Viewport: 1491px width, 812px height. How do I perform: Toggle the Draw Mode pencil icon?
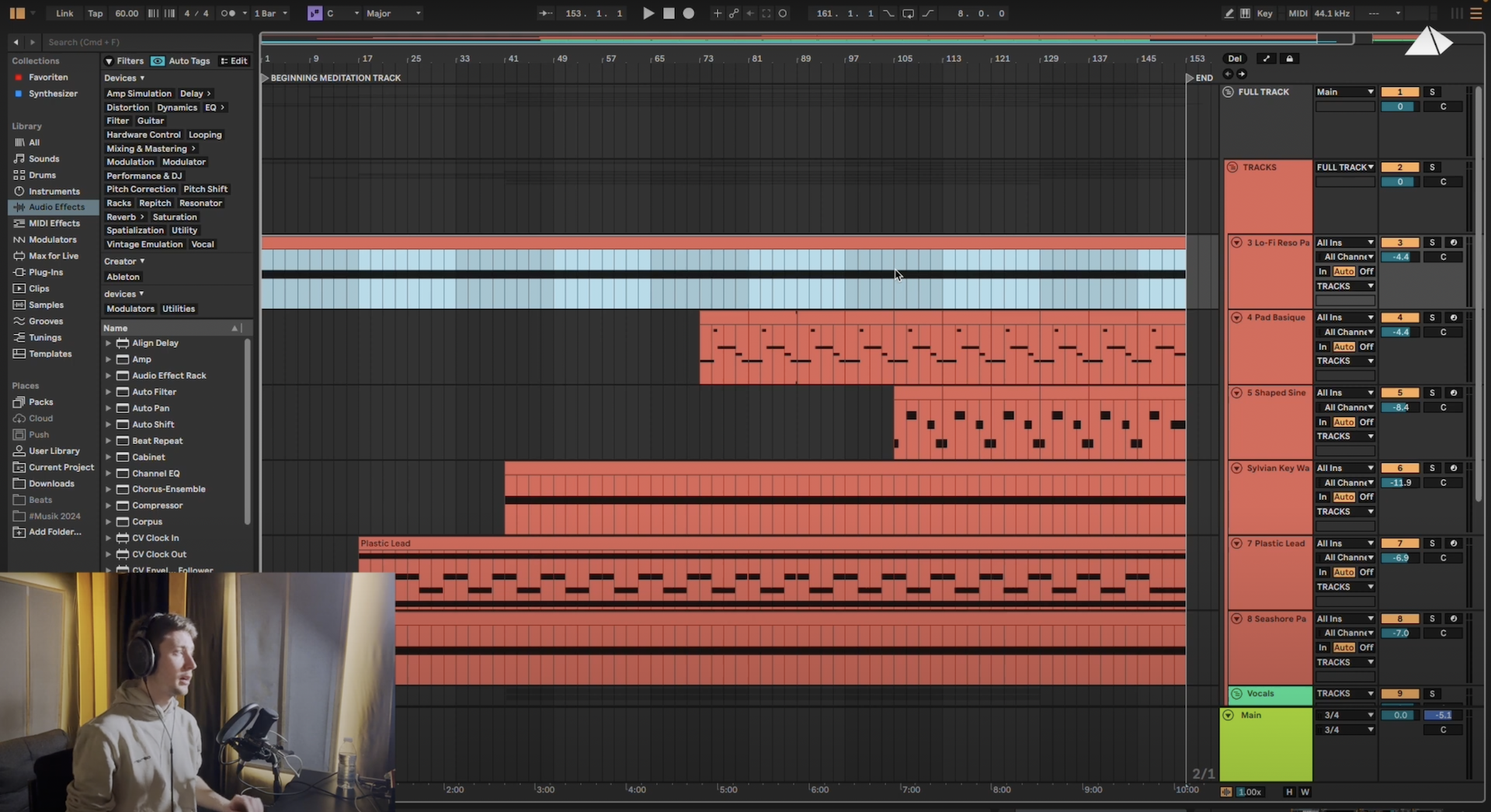1229,13
